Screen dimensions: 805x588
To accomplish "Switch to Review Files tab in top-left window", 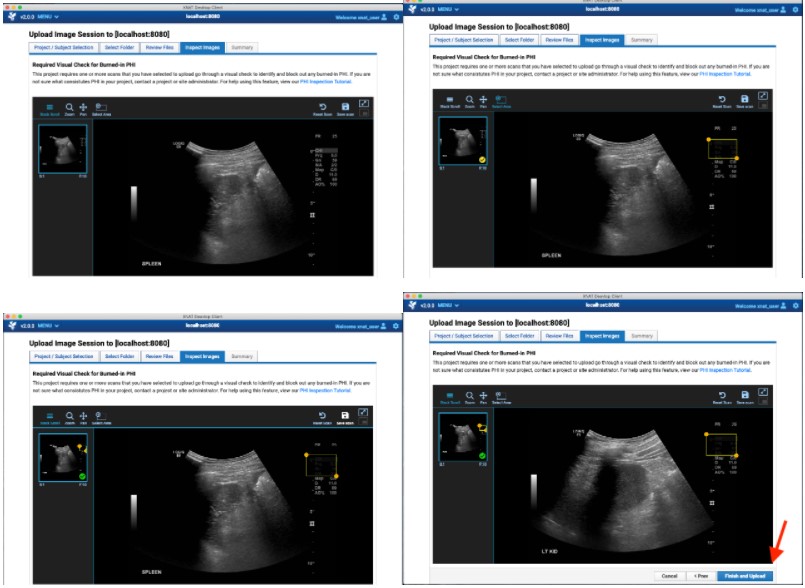I will click(160, 47).
